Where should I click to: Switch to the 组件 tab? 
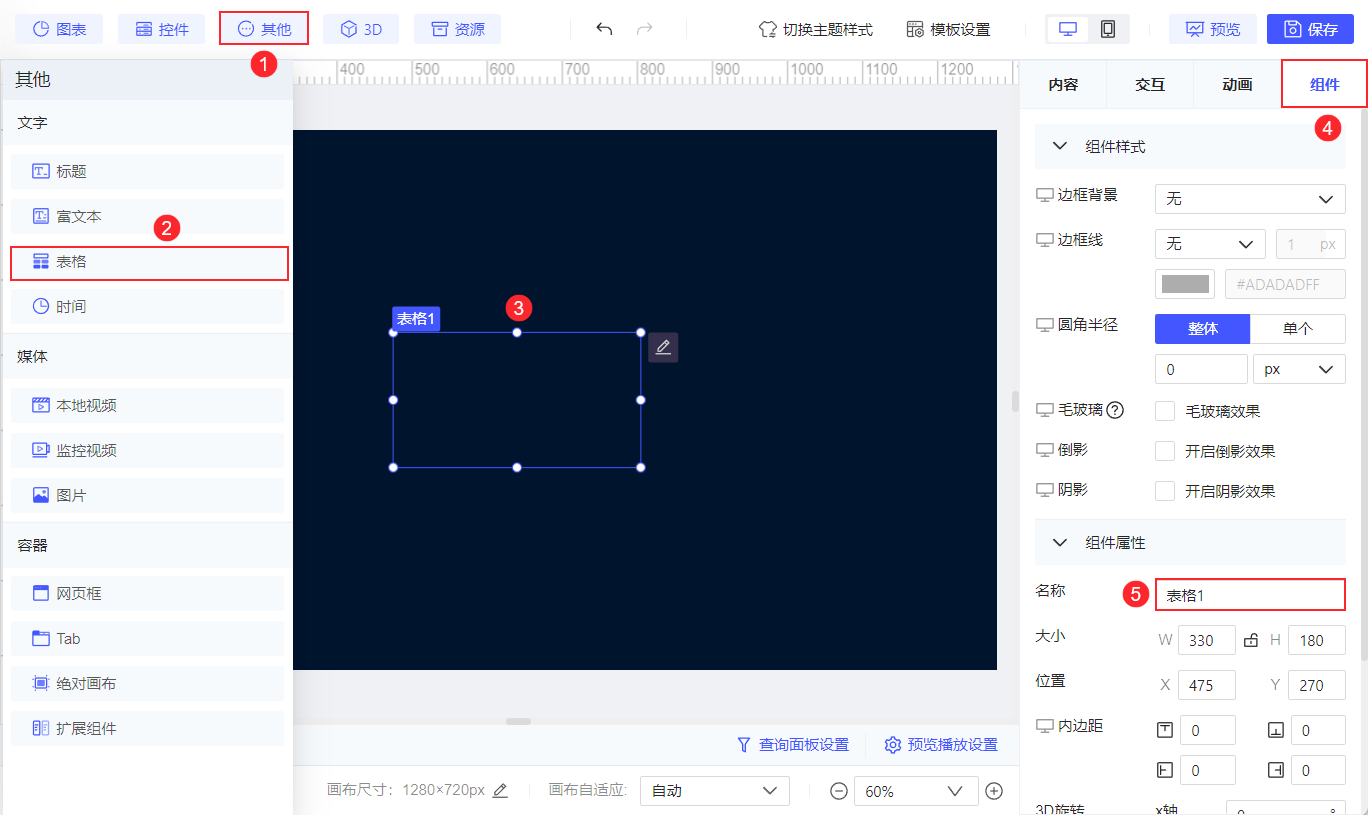(1324, 84)
